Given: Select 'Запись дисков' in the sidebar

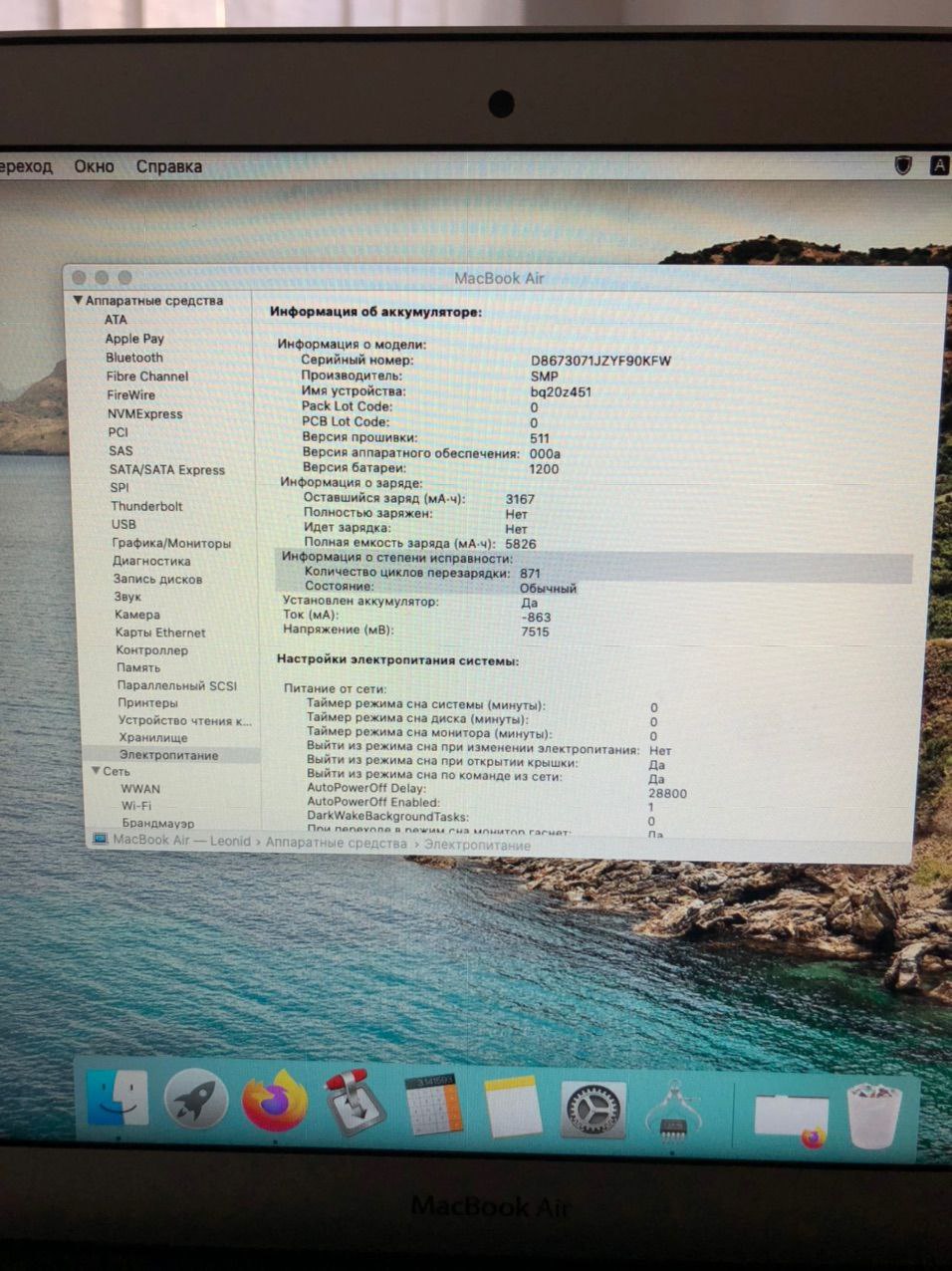Looking at the screenshot, I should (x=157, y=579).
